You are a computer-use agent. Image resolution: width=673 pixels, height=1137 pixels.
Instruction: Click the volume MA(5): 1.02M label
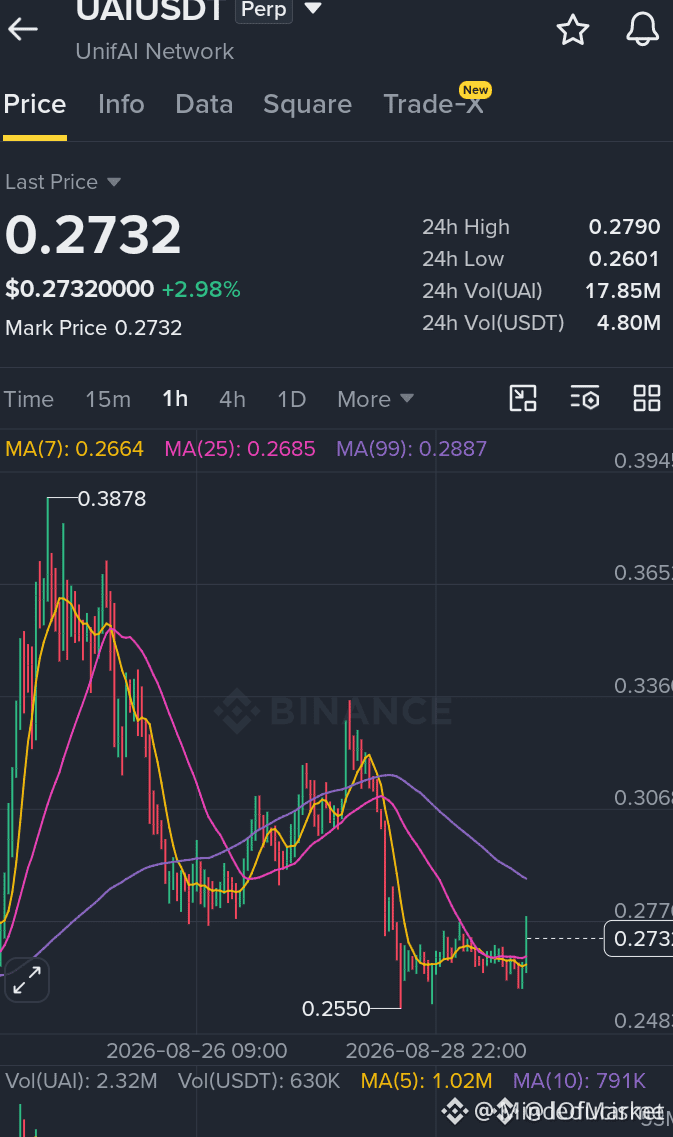click(426, 1081)
